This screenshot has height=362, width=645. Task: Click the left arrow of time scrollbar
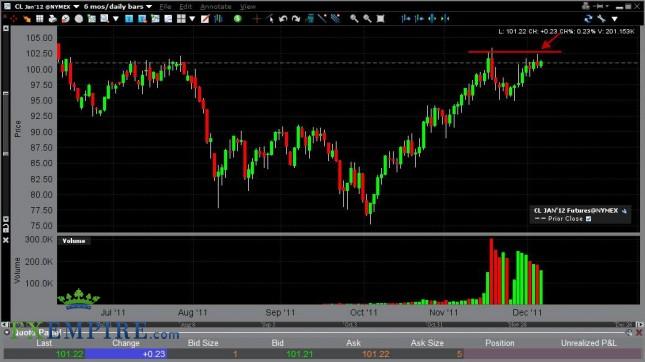click(x=6, y=325)
